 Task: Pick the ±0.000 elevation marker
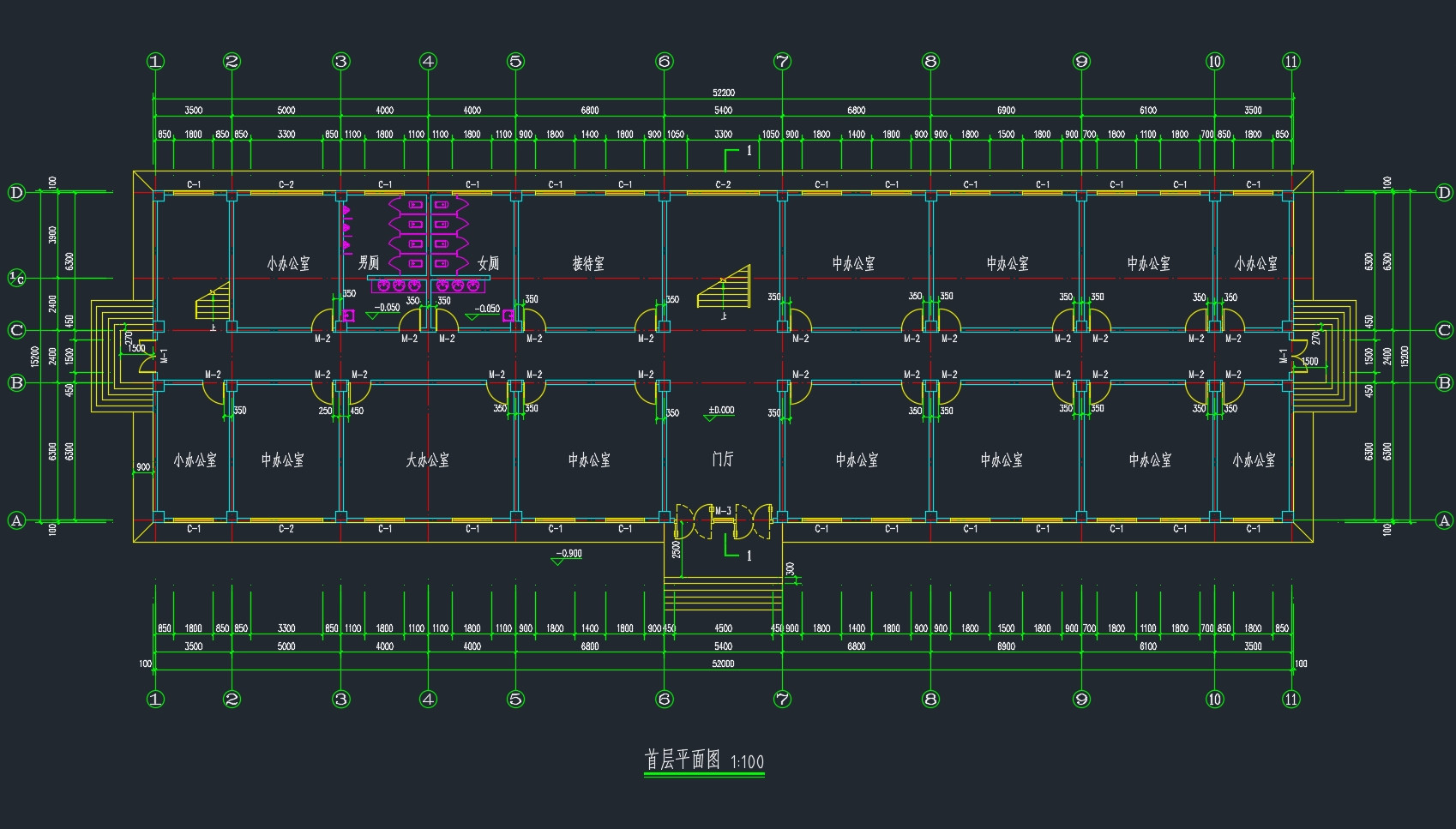click(720, 412)
